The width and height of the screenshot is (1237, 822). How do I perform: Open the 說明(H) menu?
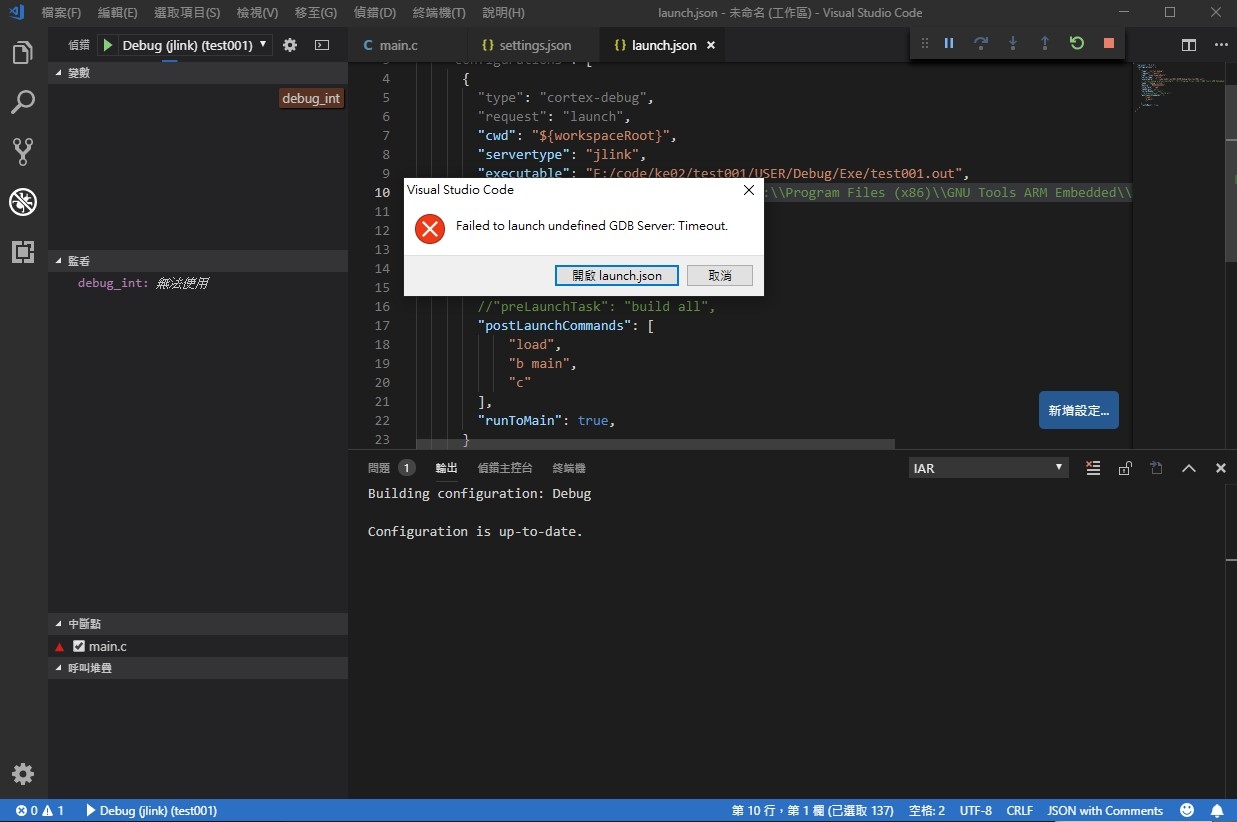point(503,13)
